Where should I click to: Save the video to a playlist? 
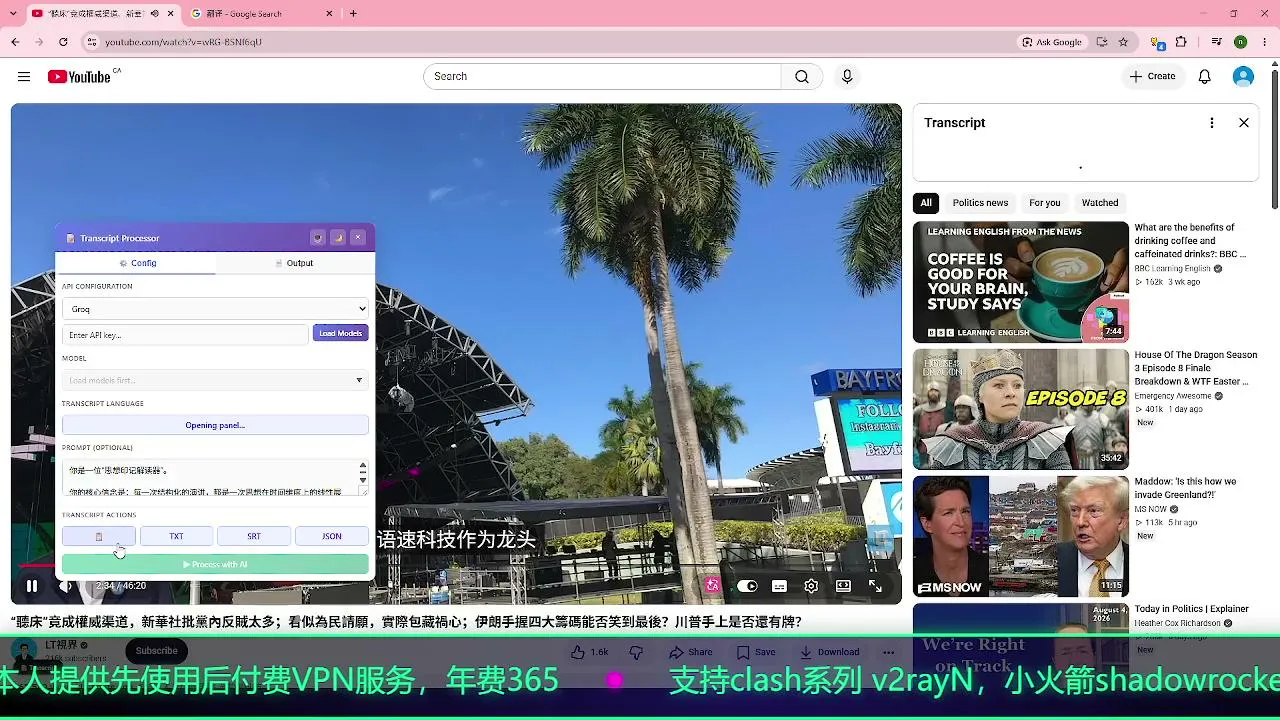pyautogui.click(x=756, y=652)
